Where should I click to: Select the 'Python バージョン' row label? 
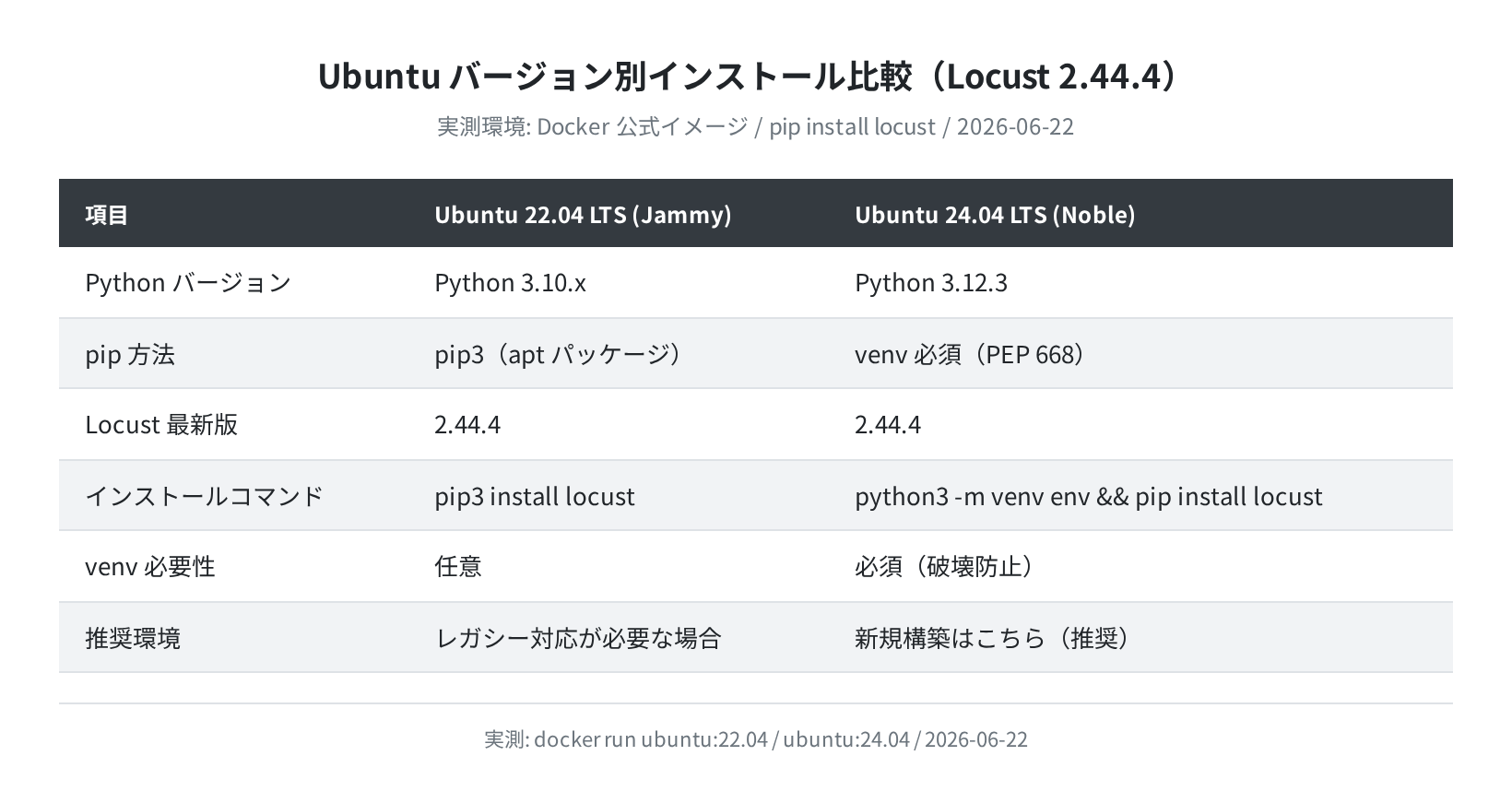click(188, 283)
